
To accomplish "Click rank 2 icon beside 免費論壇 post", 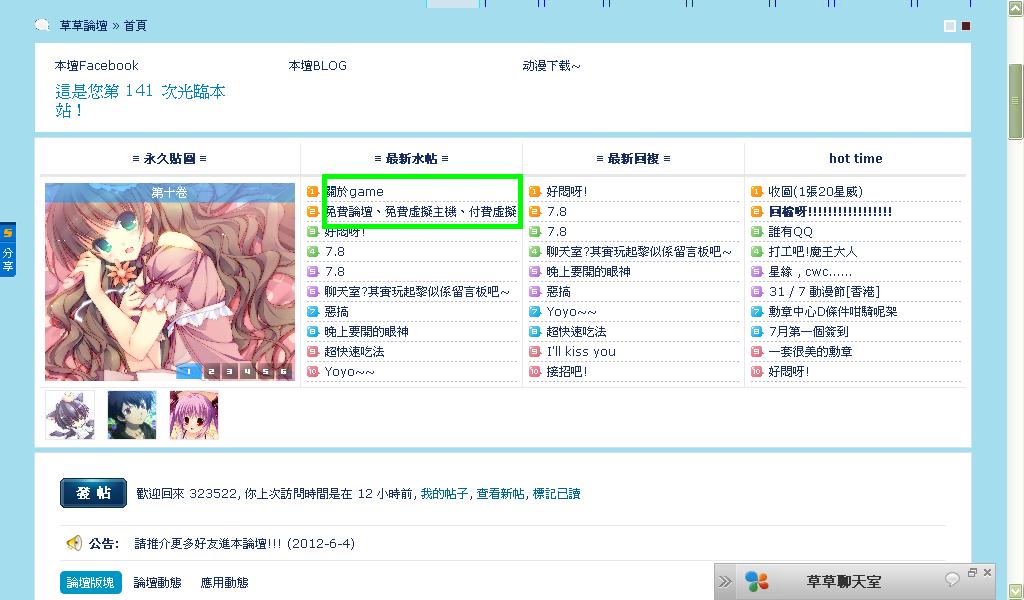I will (x=313, y=212).
